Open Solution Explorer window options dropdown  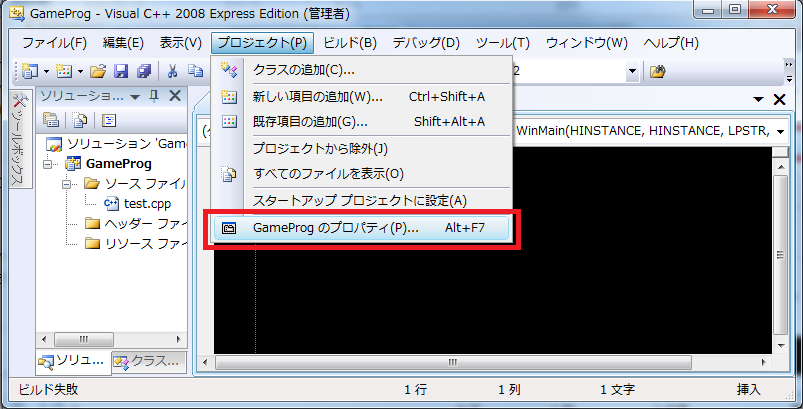pyautogui.click(x=136, y=96)
